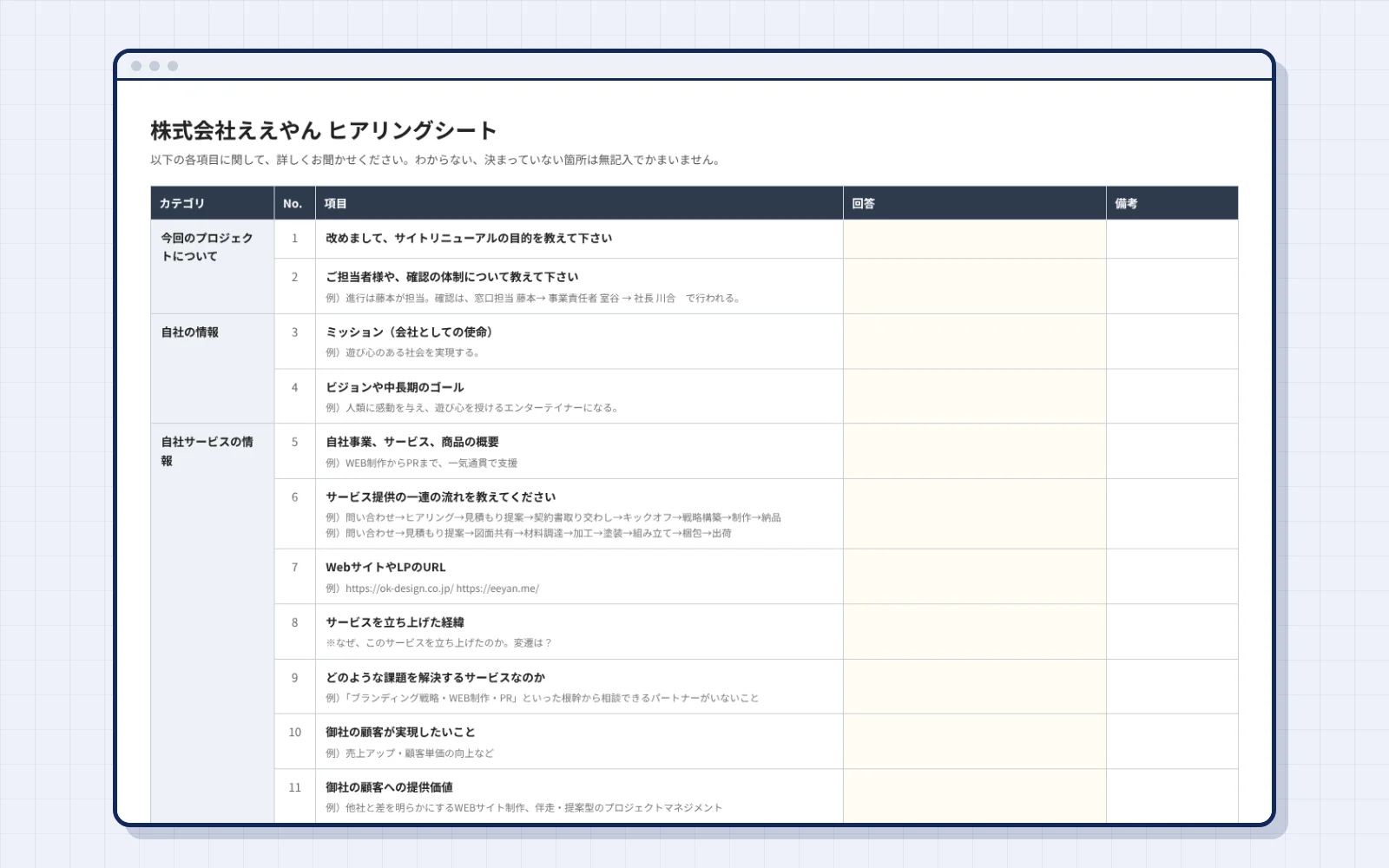The image size is (1389, 868).
Task: Click the intro sentence starting 以下の各項目に関して
Action: 435,160
